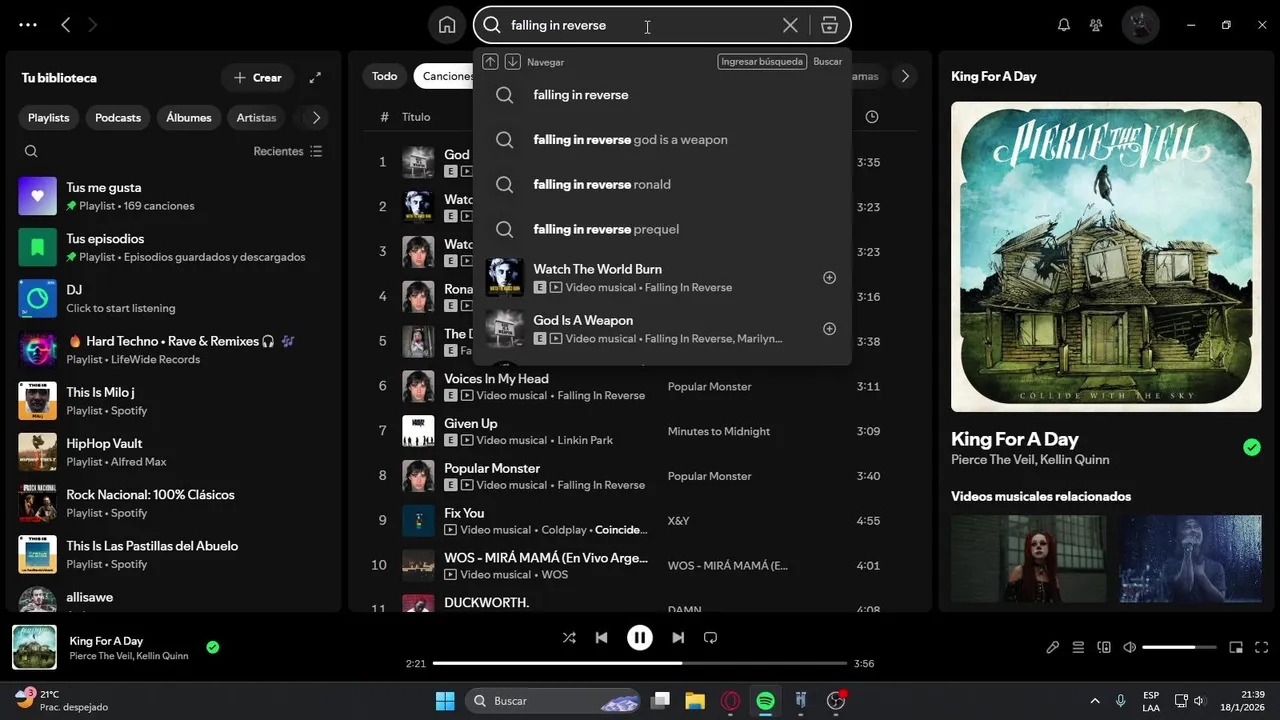This screenshot has height=720, width=1280.
Task: Select the Canciones filter tab
Action: pyautogui.click(x=445, y=76)
